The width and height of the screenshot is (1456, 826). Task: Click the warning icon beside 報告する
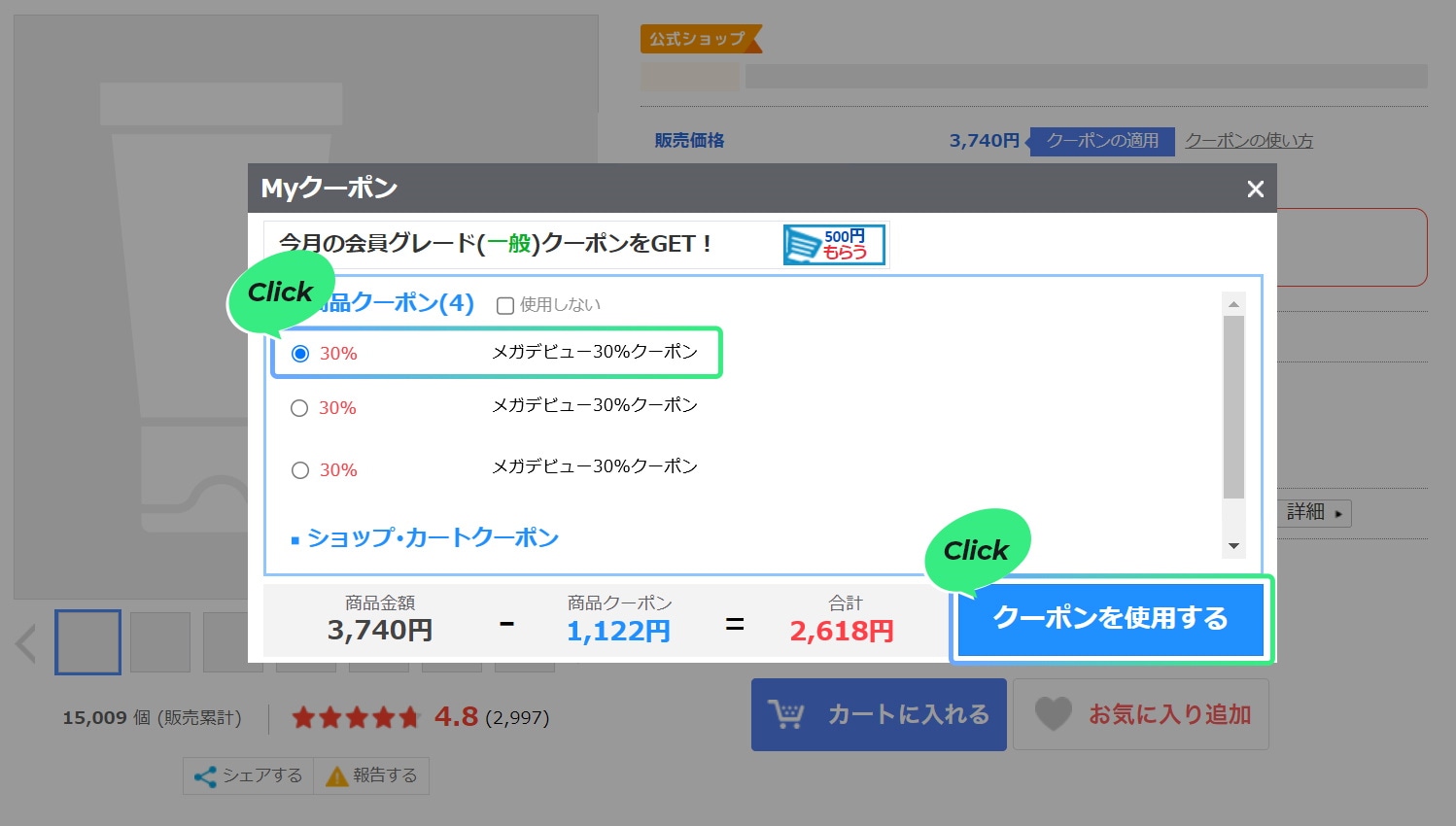point(336,776)
